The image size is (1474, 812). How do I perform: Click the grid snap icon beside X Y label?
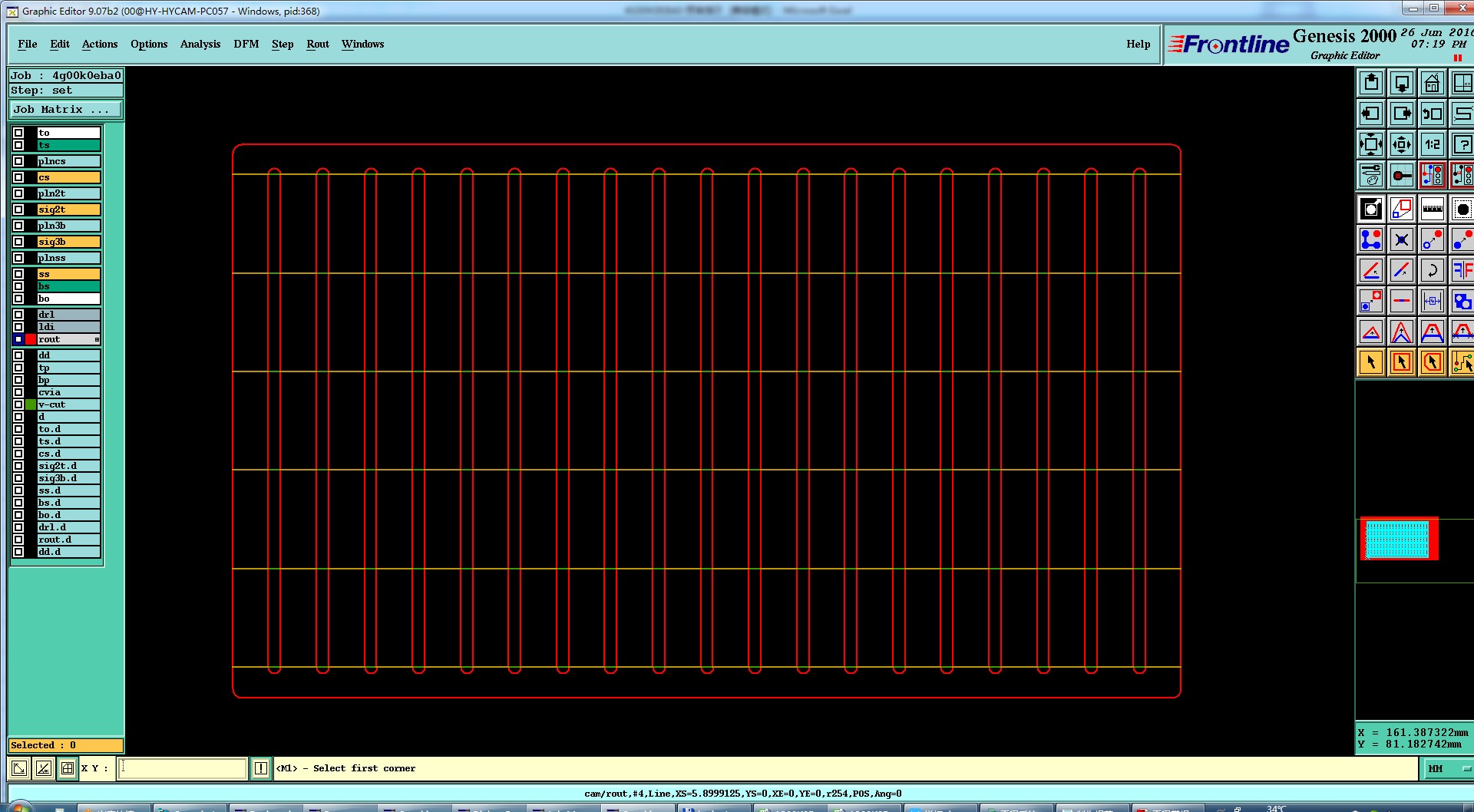[68, 767]
